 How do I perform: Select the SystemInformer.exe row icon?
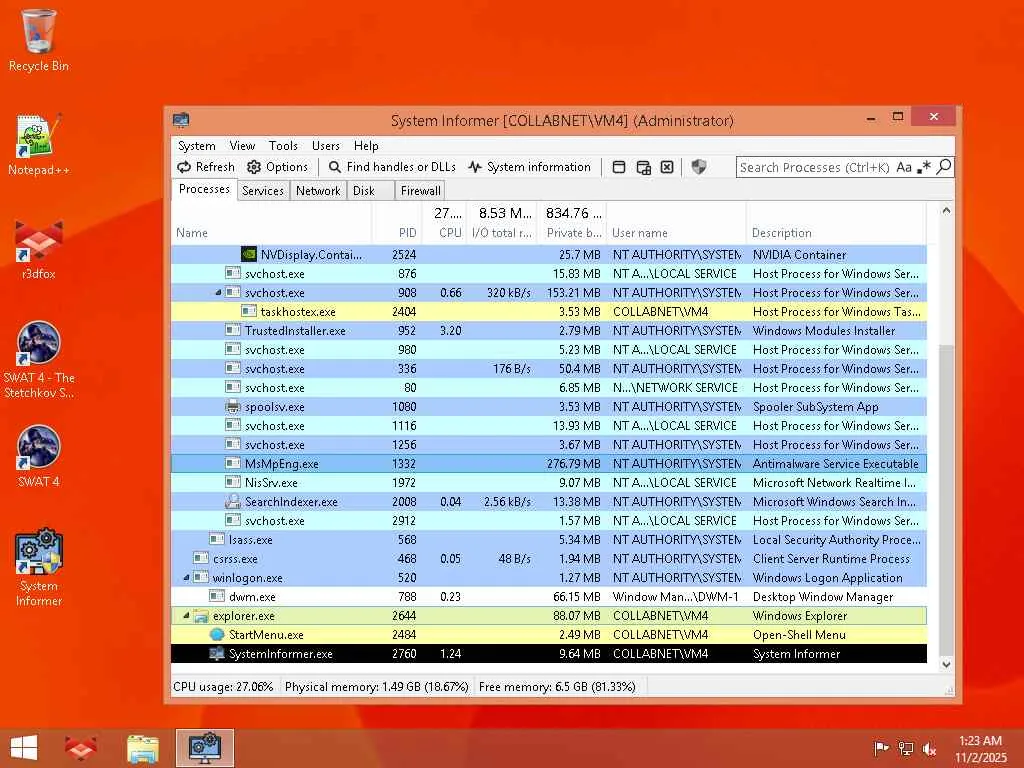coord(217,654)
